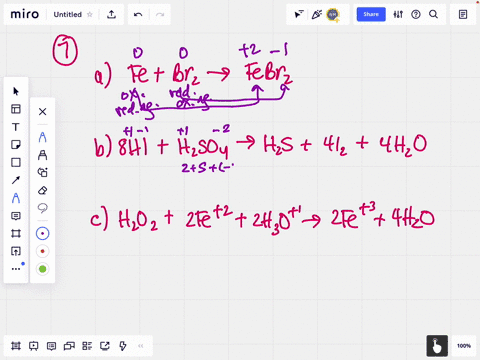The width and height of the screenshot is (480, 360).
Task: Open the cards grid view icon
Action: click(x=87, y=346)
